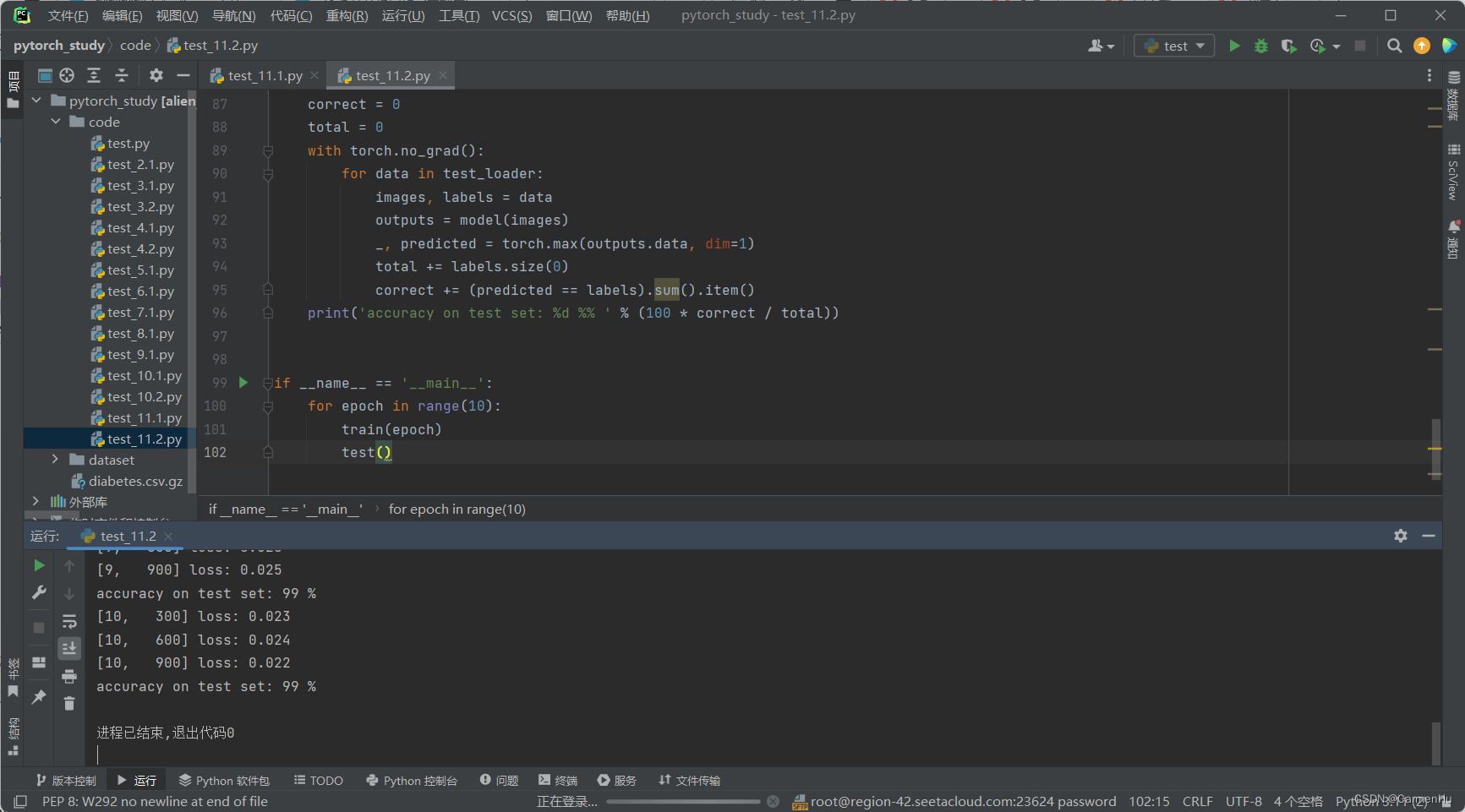Print the console output
Viewport: 1465px width, 812px height.
69,676
